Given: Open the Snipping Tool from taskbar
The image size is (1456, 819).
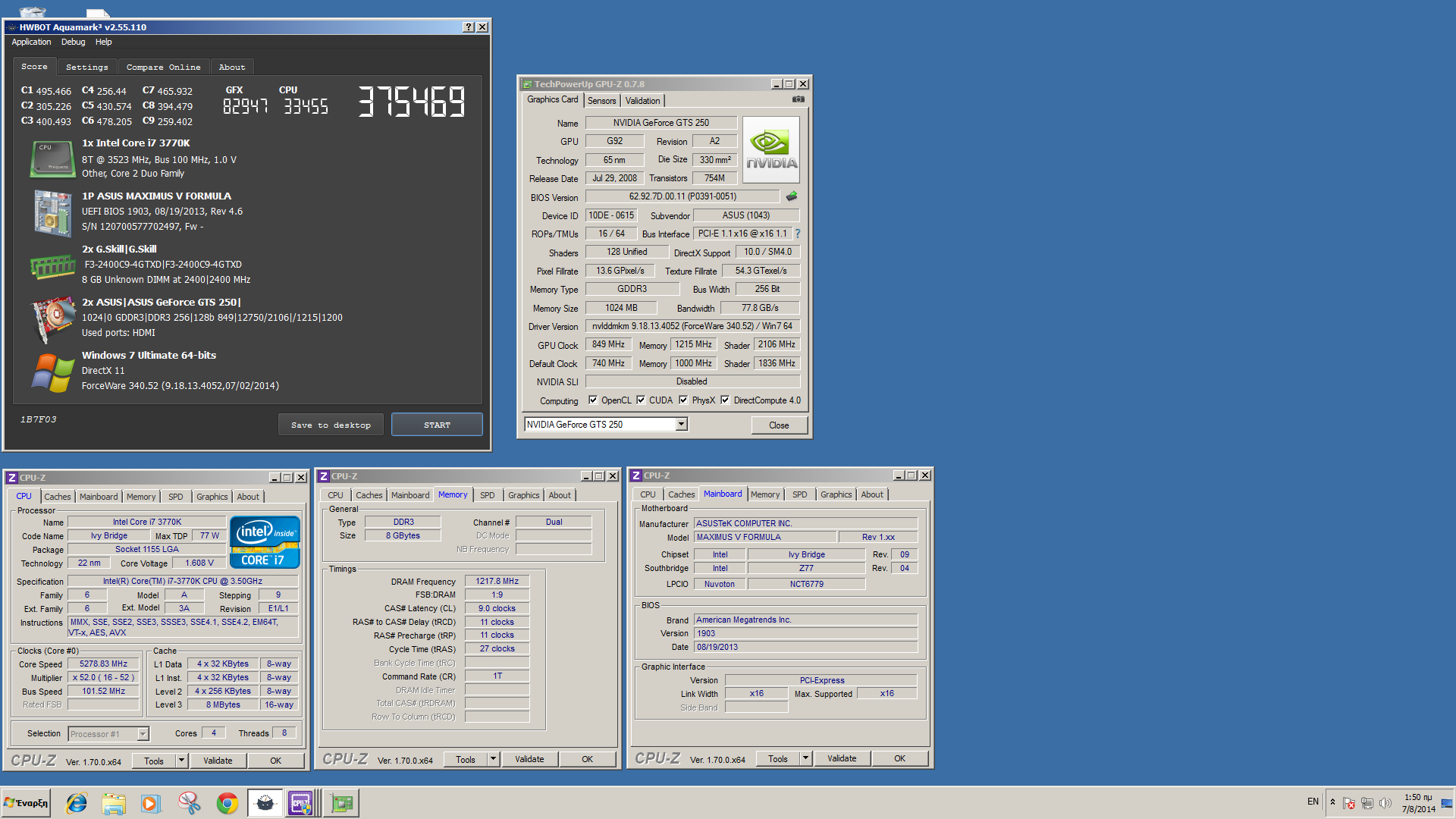Looking at the screenshot, I should point(189,803).
